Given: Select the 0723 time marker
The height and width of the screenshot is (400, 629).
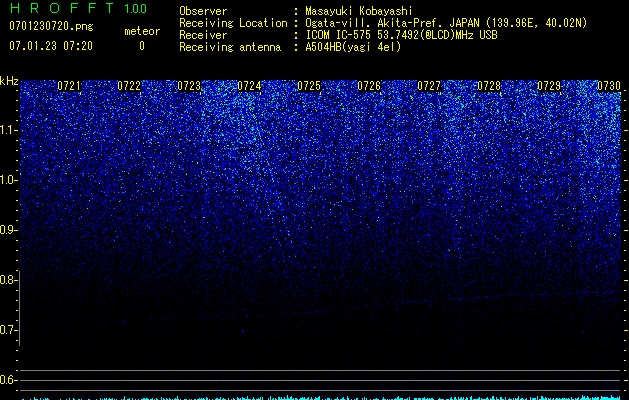Looking at the screenshot, I should [189, 86].
